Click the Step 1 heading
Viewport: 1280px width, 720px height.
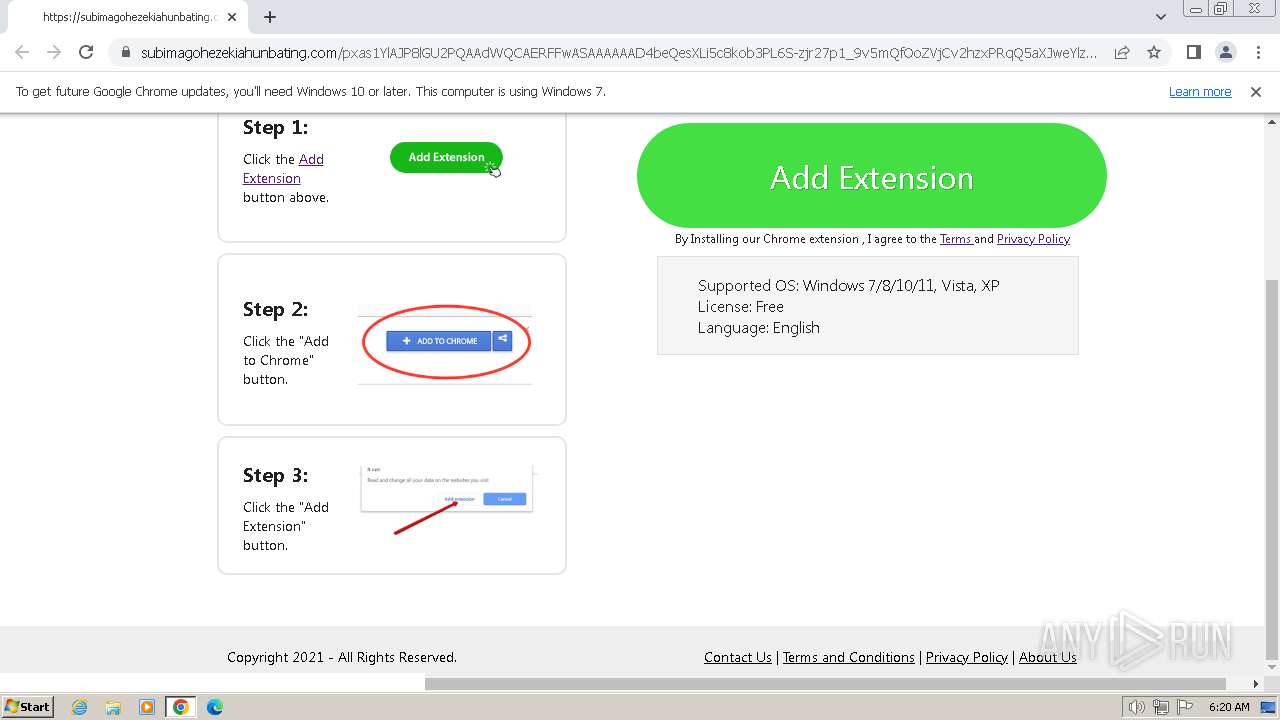[x=275, y=127]
